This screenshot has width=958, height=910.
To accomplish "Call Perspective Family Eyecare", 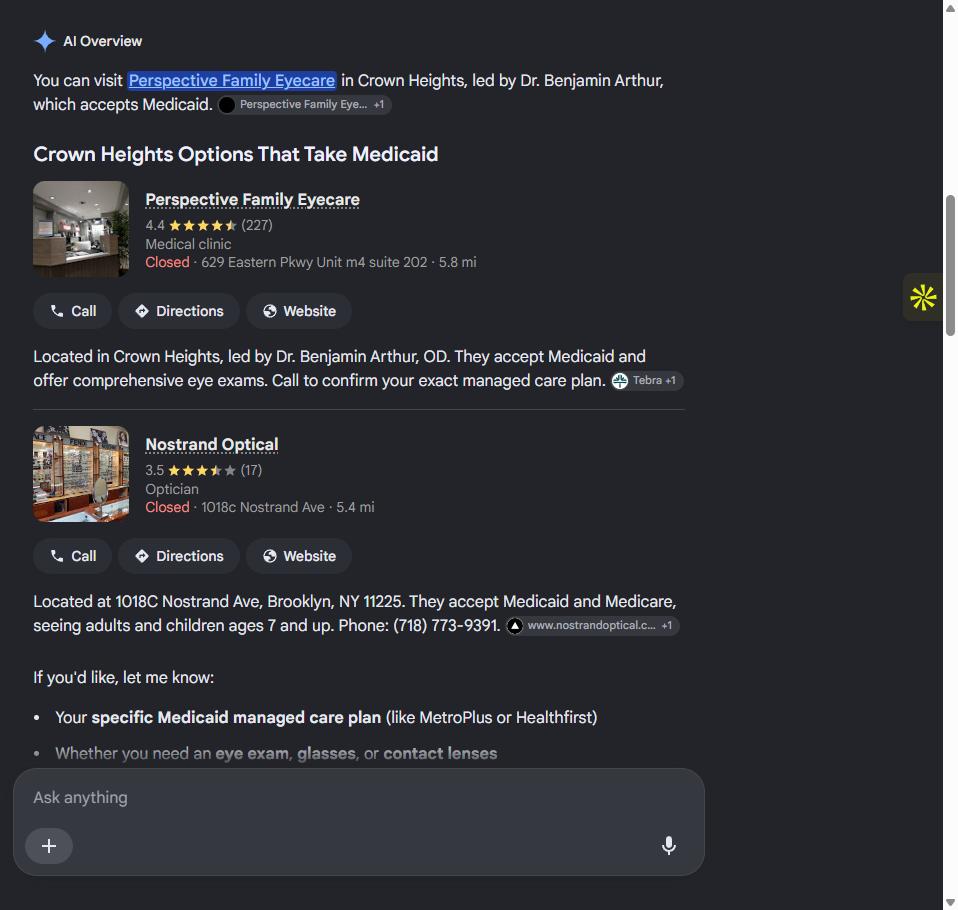I will click(x=73, y=311).
